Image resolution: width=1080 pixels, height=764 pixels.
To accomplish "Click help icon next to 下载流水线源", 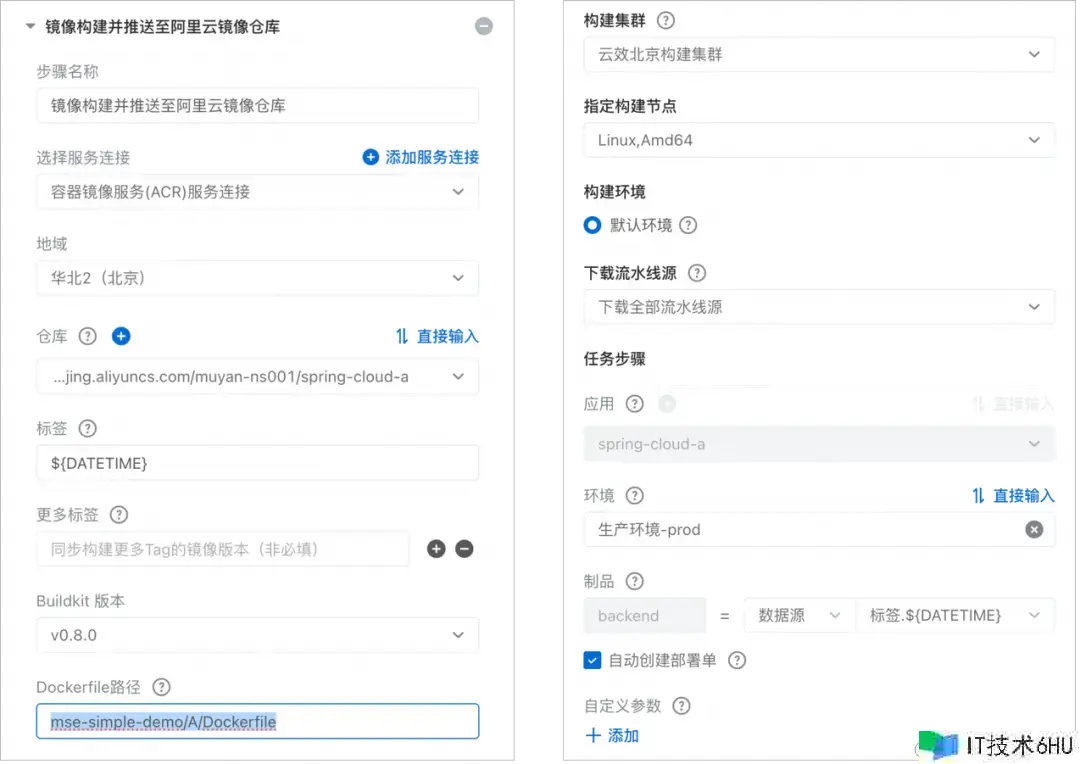I will 697,273.
